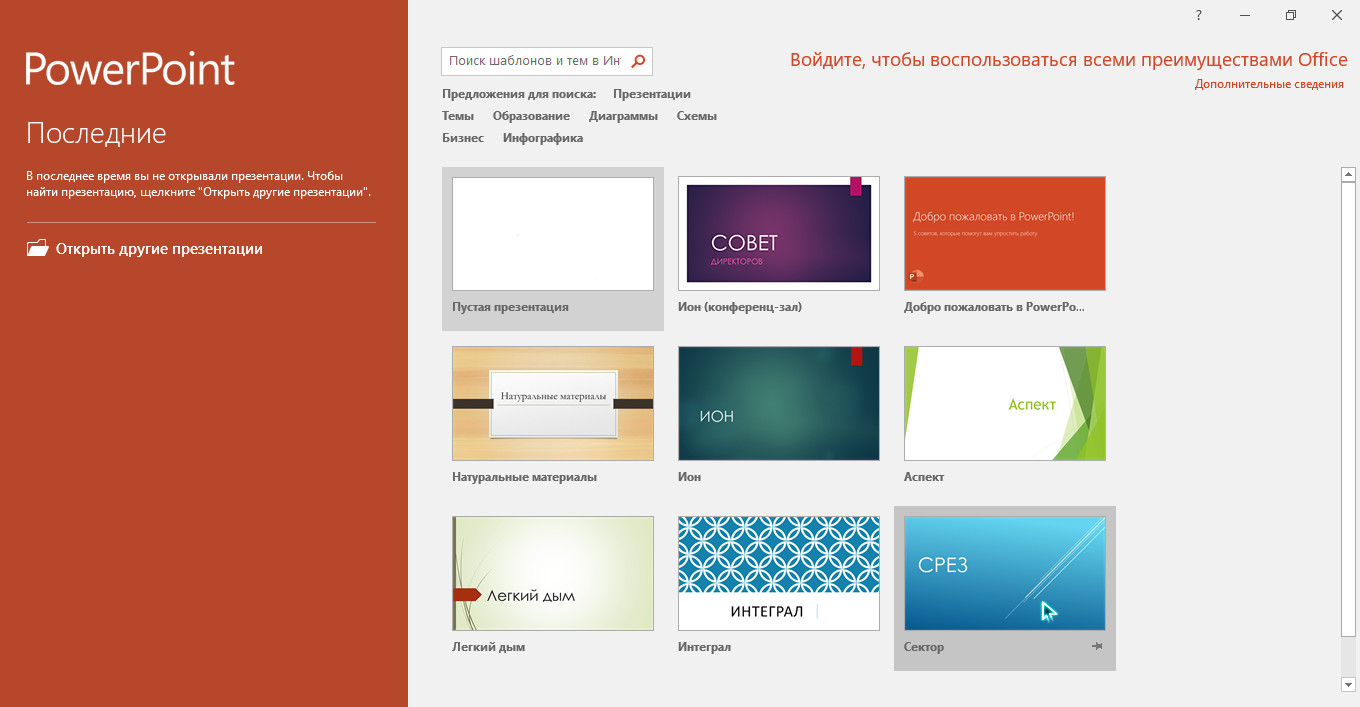Create a Пустая презентация blank presentation

click(x=552, y=234)
